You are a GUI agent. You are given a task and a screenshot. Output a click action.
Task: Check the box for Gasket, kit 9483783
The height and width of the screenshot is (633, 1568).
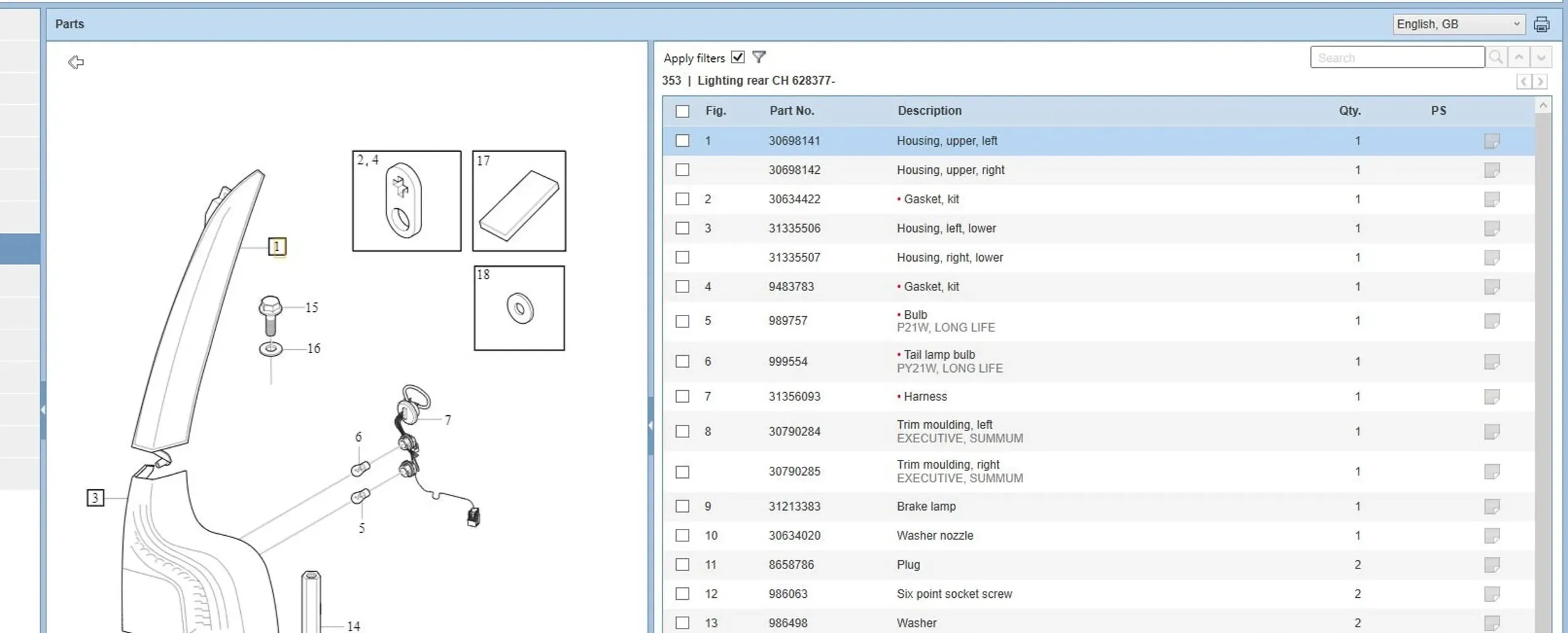click(x=682, y=287)
